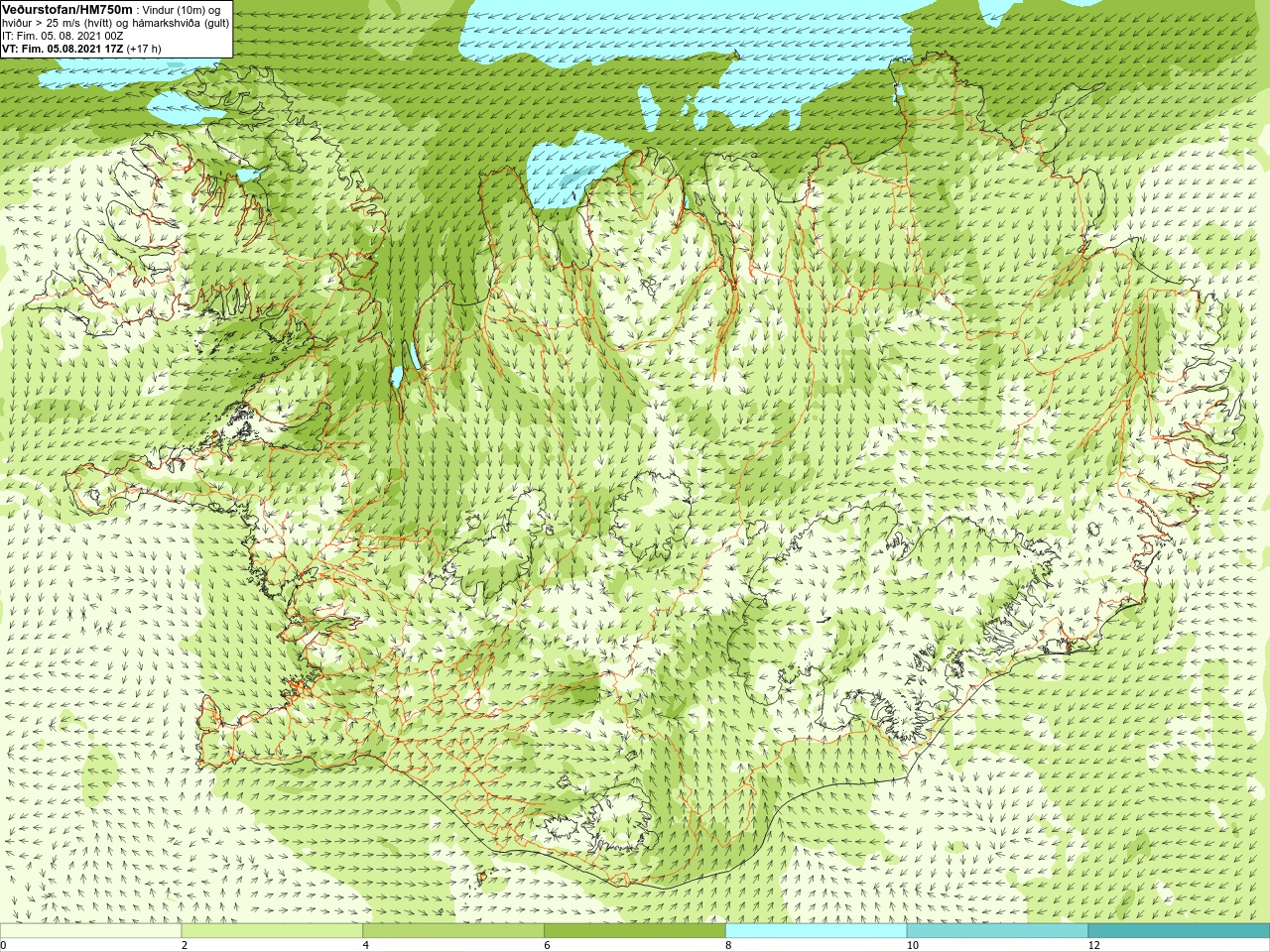Click the dark green 6–8 legend band
Viewport: 1270px width, 952px height.
(x=635, y=931)
